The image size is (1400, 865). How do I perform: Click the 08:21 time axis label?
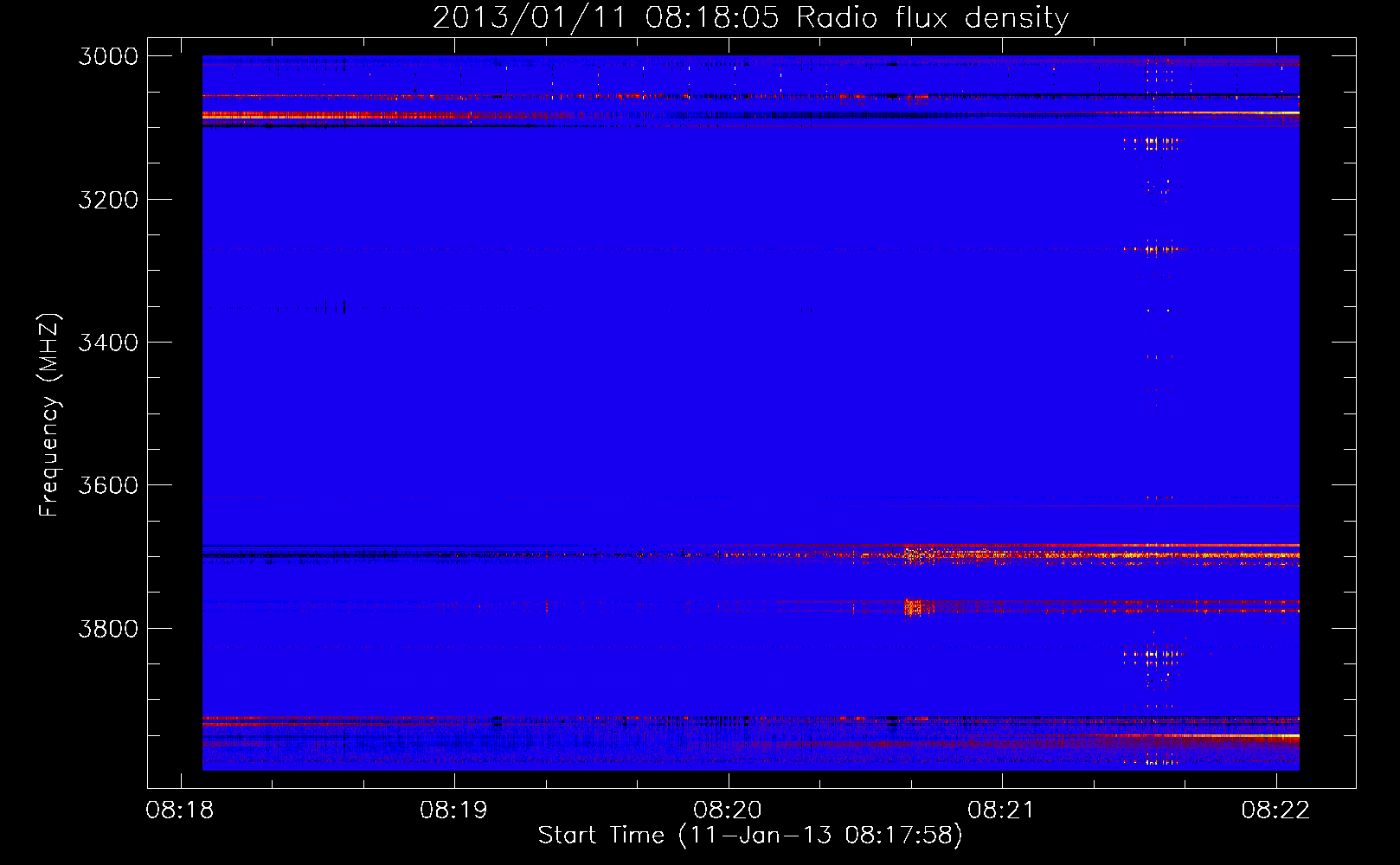pyautogui.click(x=1001, y=811)
